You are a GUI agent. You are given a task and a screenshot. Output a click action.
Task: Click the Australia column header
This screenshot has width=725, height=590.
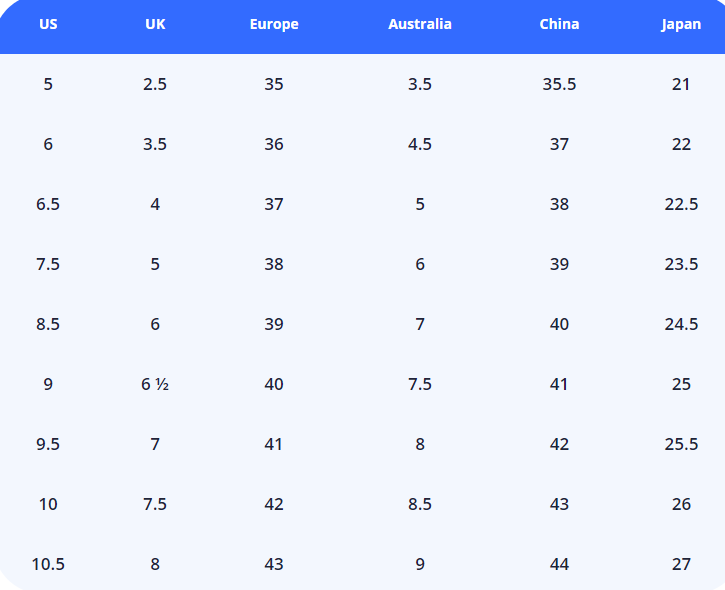coord(420,24)
